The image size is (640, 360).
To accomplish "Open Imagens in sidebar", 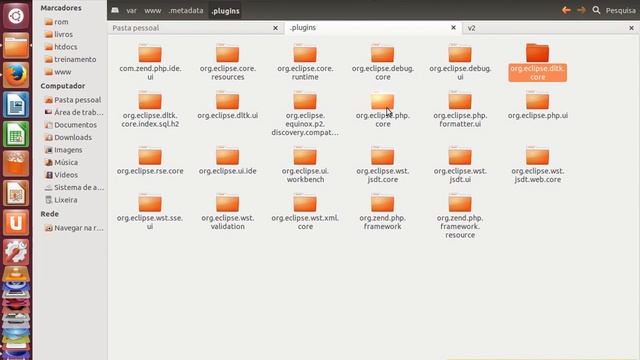I will coord(68,150).
